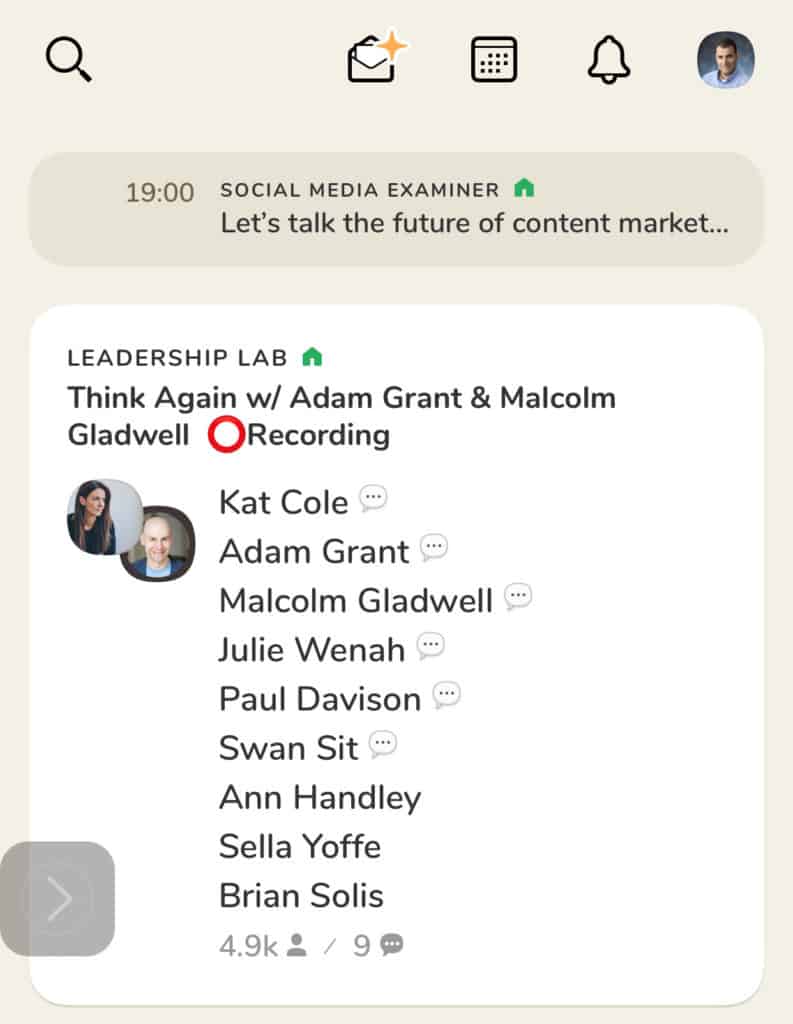This screenshot has height=1024, width=793.
Task: Open the calendar events icon
Action: pos(494,60)
